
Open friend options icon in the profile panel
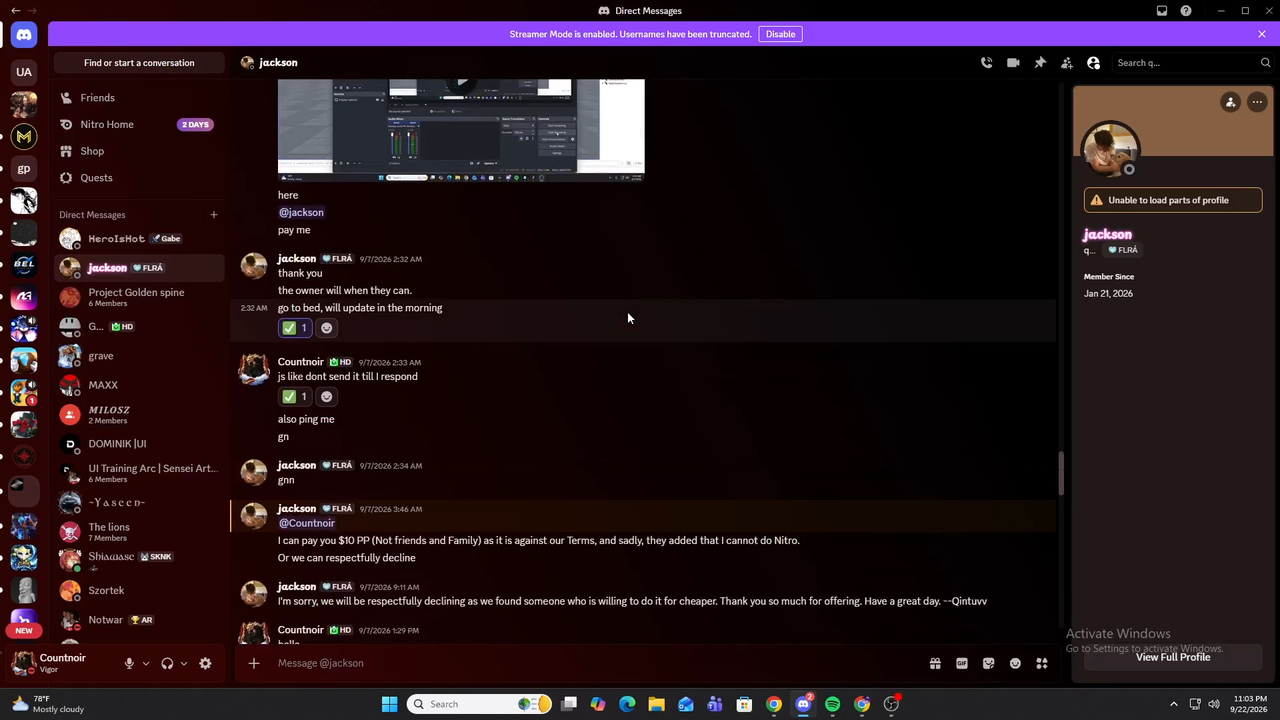pyautogui.click(x=1231, y=102)
